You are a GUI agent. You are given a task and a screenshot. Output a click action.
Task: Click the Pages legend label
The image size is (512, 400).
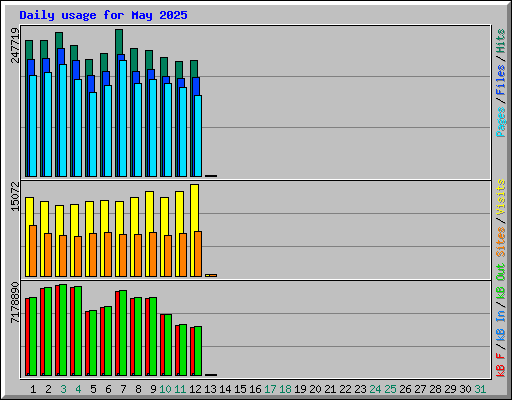tap(500, 122)
